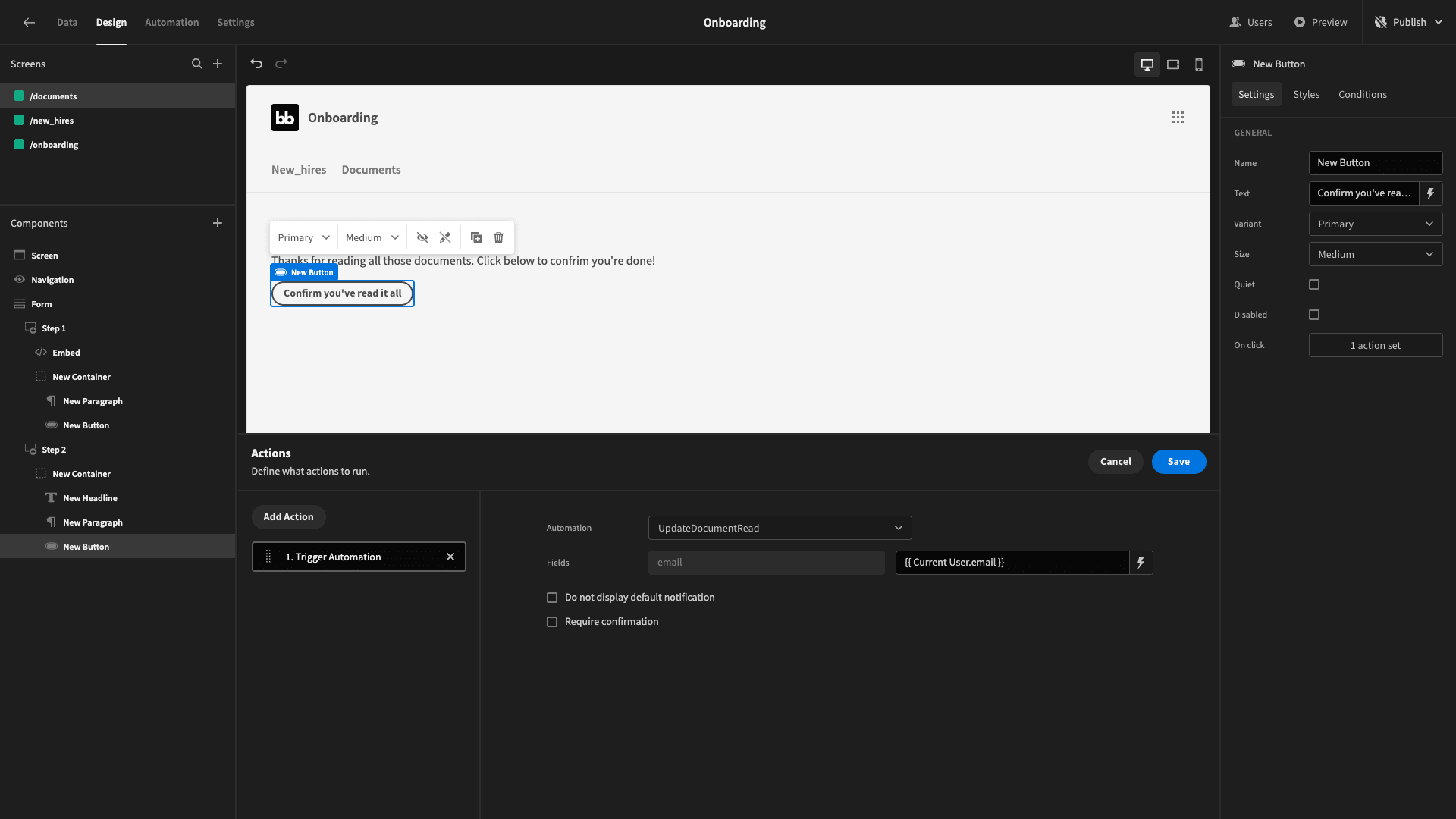Select the Form component

click(118, 304)
